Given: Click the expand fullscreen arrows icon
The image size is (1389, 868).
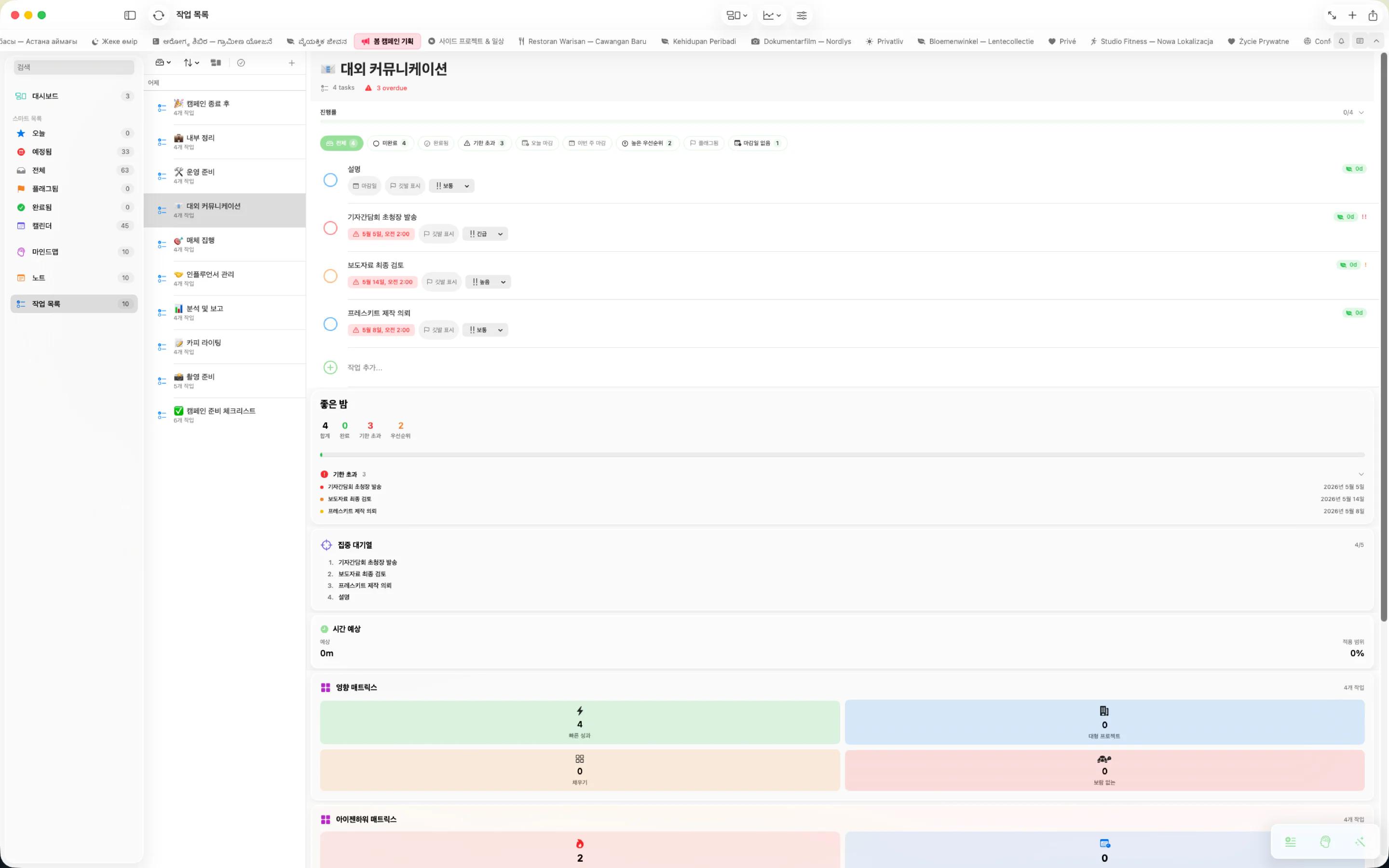Looking at the screenshot, I should click(1332, 15).
